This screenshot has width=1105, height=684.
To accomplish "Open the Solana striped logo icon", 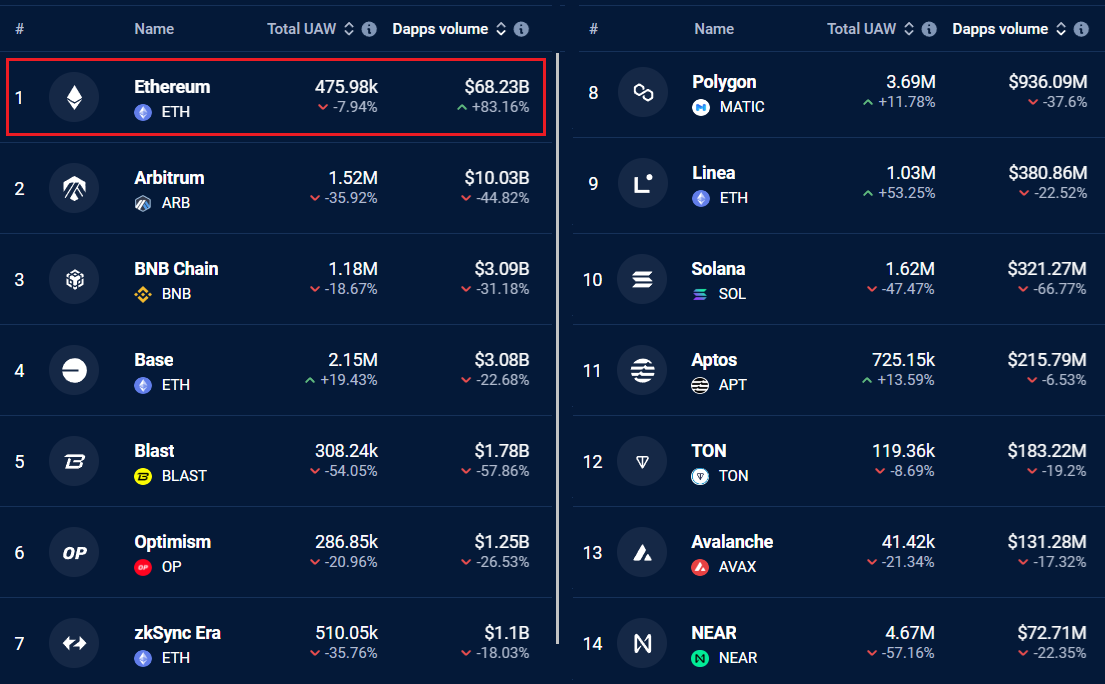I will [x=642, y=279].
